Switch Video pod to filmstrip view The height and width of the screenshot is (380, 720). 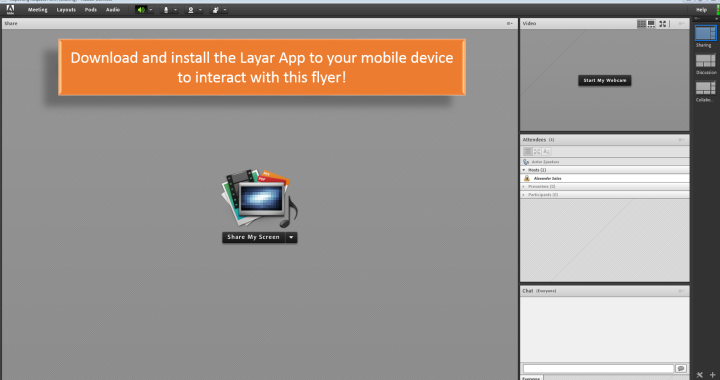tap(651, 23)
